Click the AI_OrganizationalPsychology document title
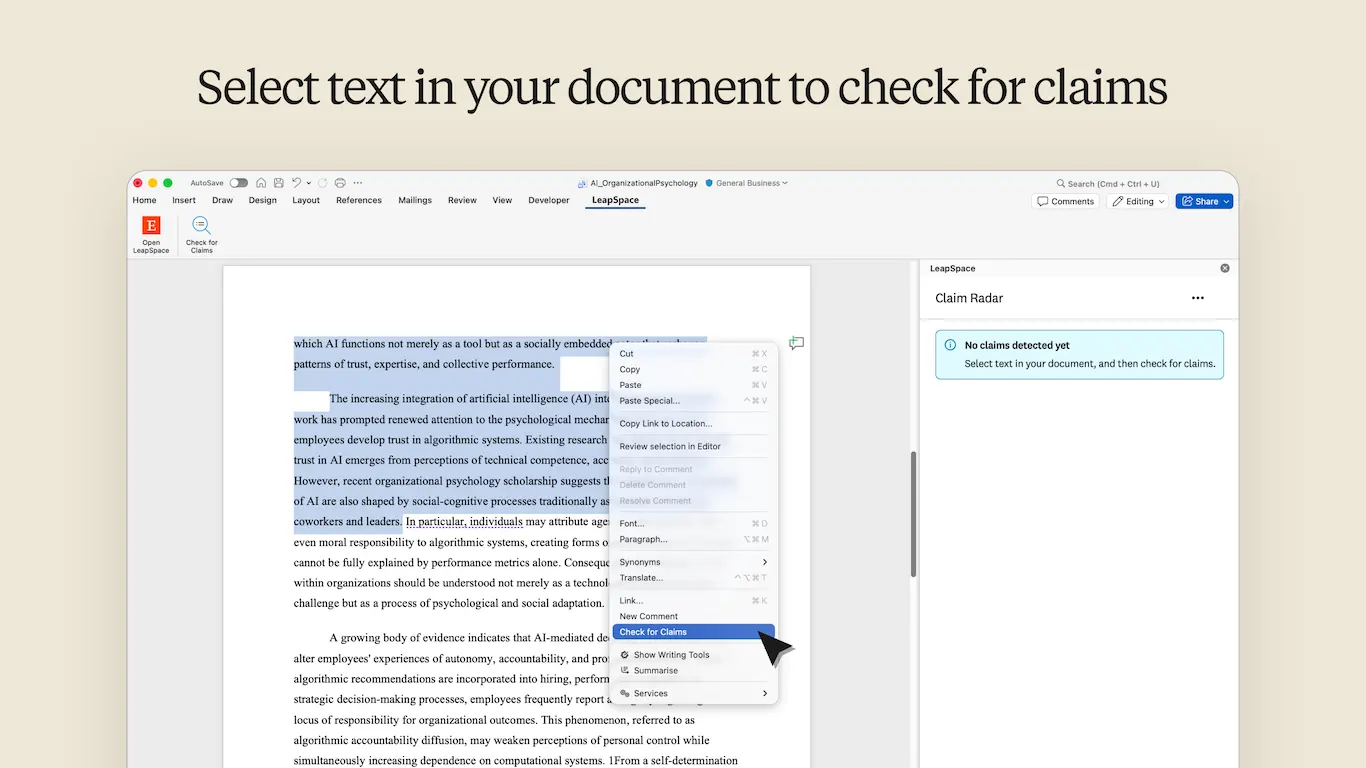Screen dimensions: 1366x768 644,183
